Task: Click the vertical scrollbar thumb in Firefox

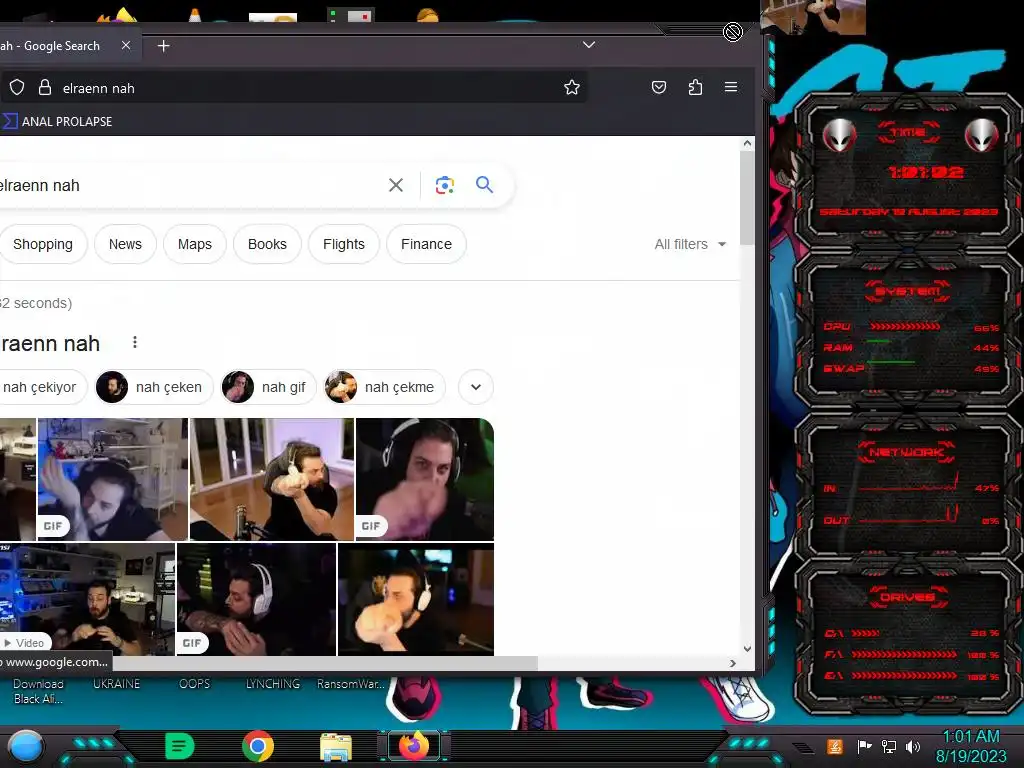Action: click(x=747, y=199)
